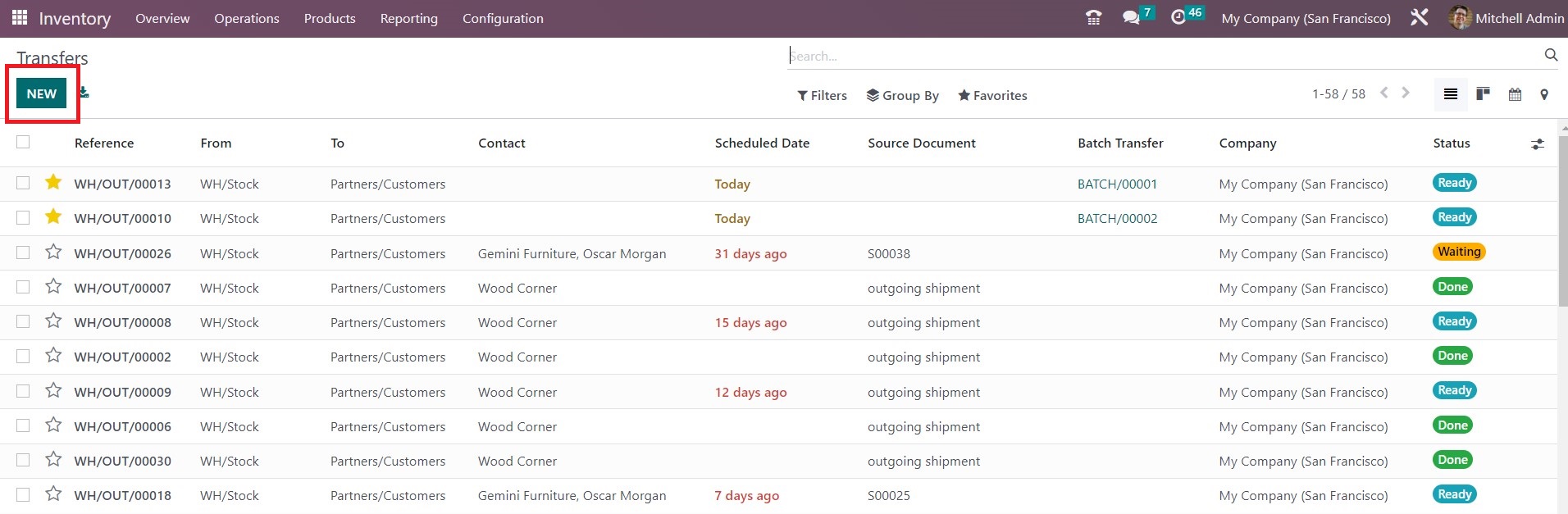Unstar transfer WH/OUT/00010

(x=53, y=216)
